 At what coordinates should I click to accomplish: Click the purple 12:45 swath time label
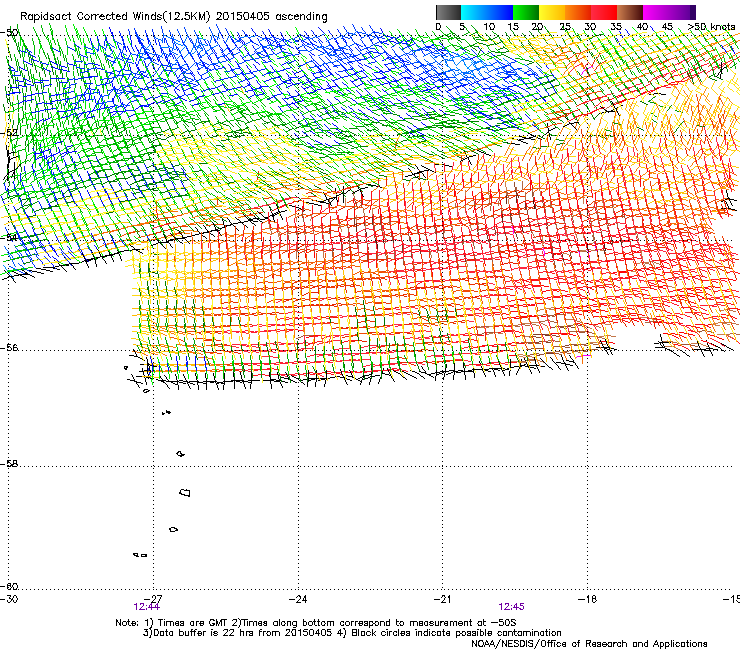tap(512, 607)
